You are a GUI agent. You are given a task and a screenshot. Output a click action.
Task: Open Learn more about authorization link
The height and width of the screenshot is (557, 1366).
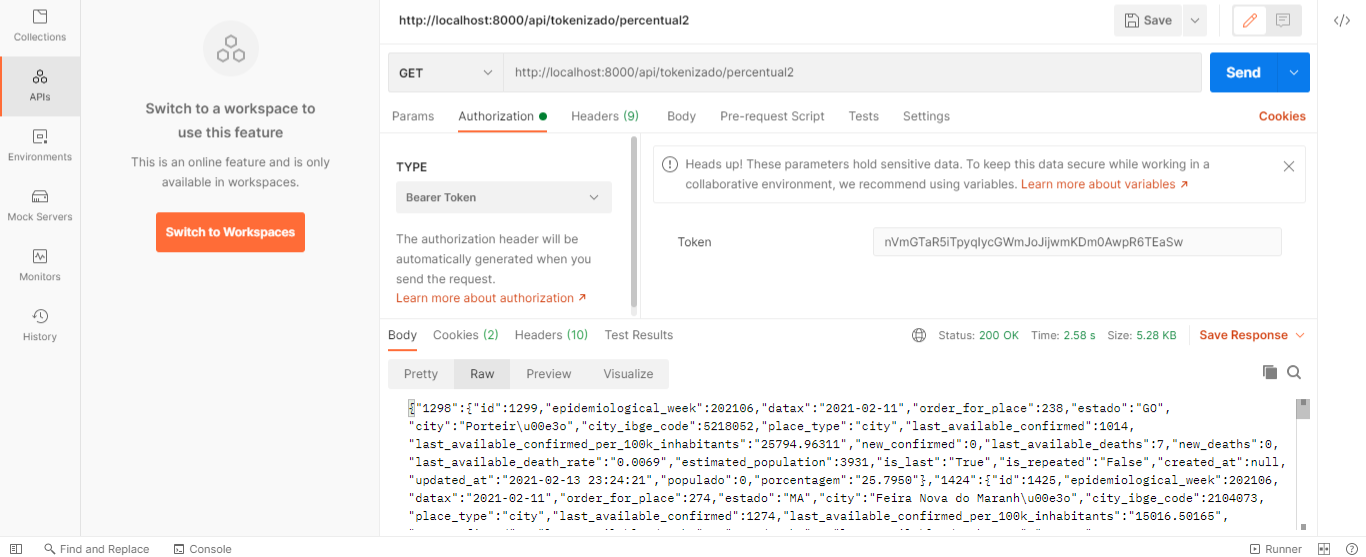(x=491, y=298)
